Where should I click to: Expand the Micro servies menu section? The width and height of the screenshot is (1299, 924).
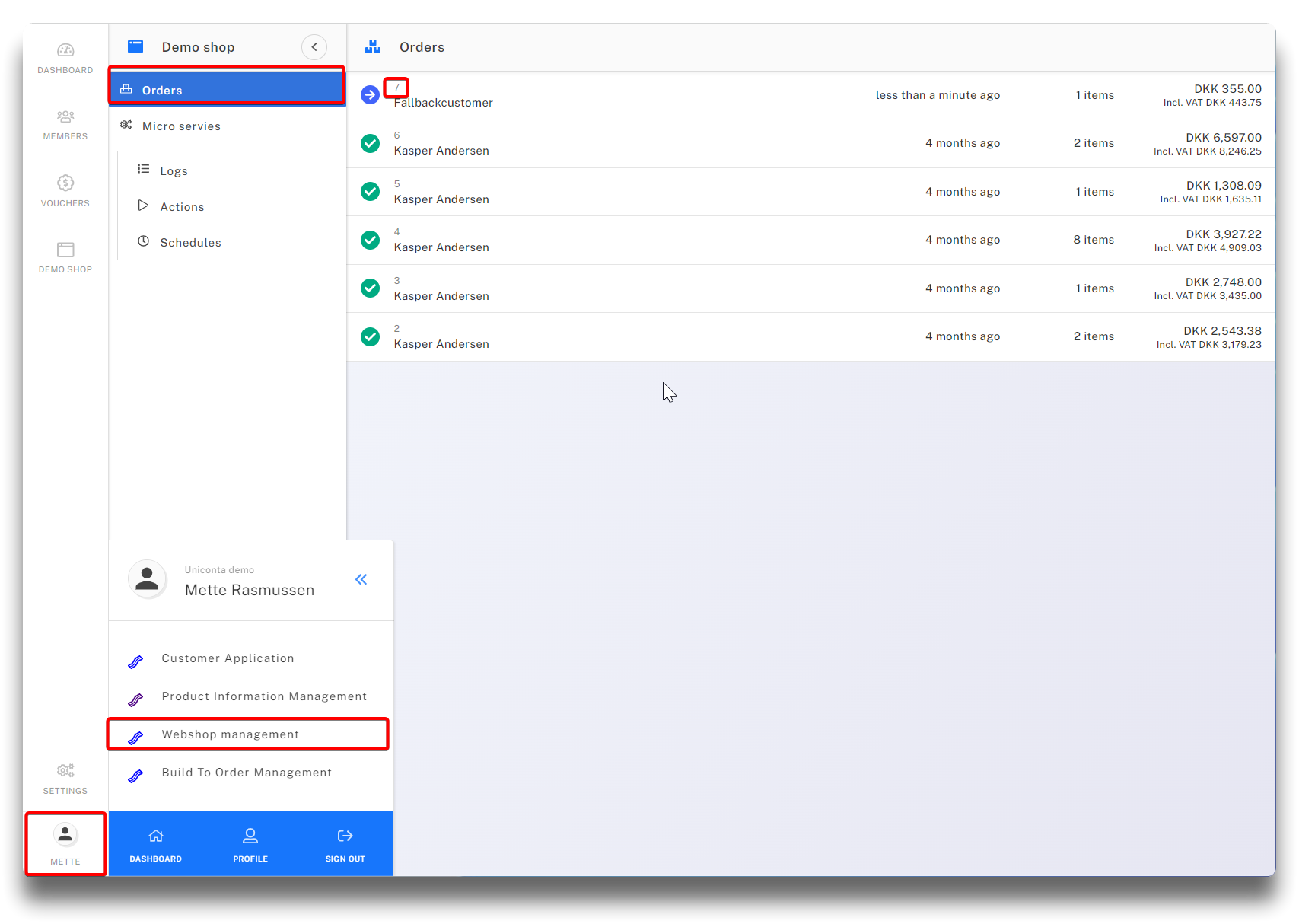click(x=181, y=126)
